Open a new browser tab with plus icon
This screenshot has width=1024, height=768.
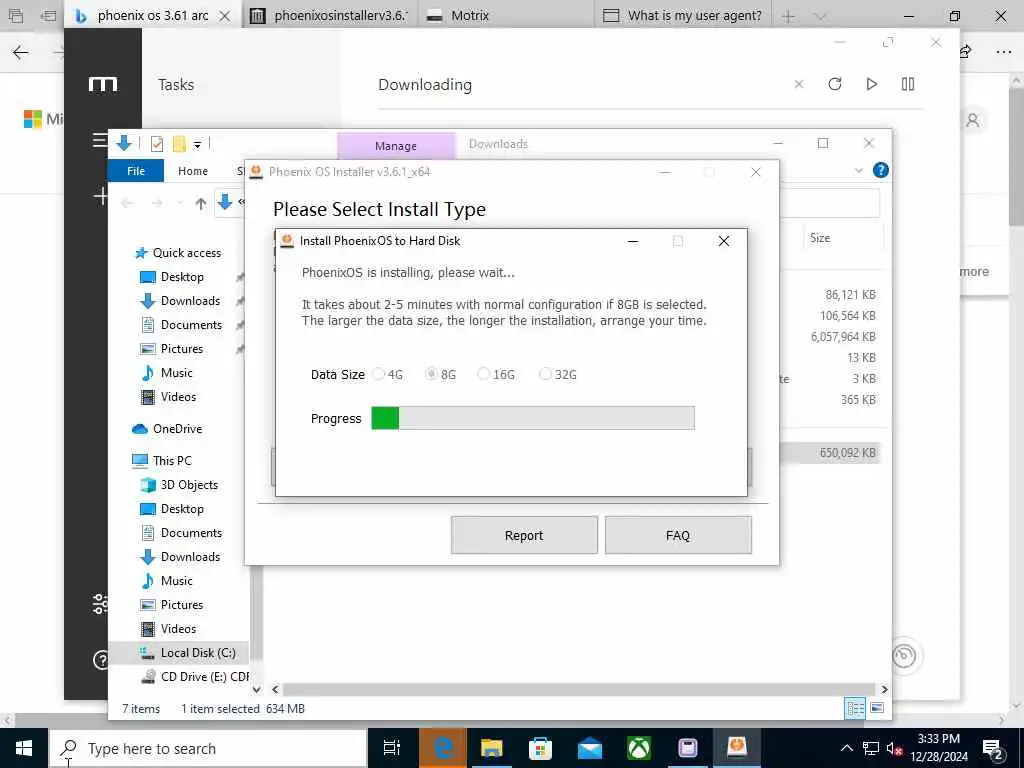click(788, 16)
